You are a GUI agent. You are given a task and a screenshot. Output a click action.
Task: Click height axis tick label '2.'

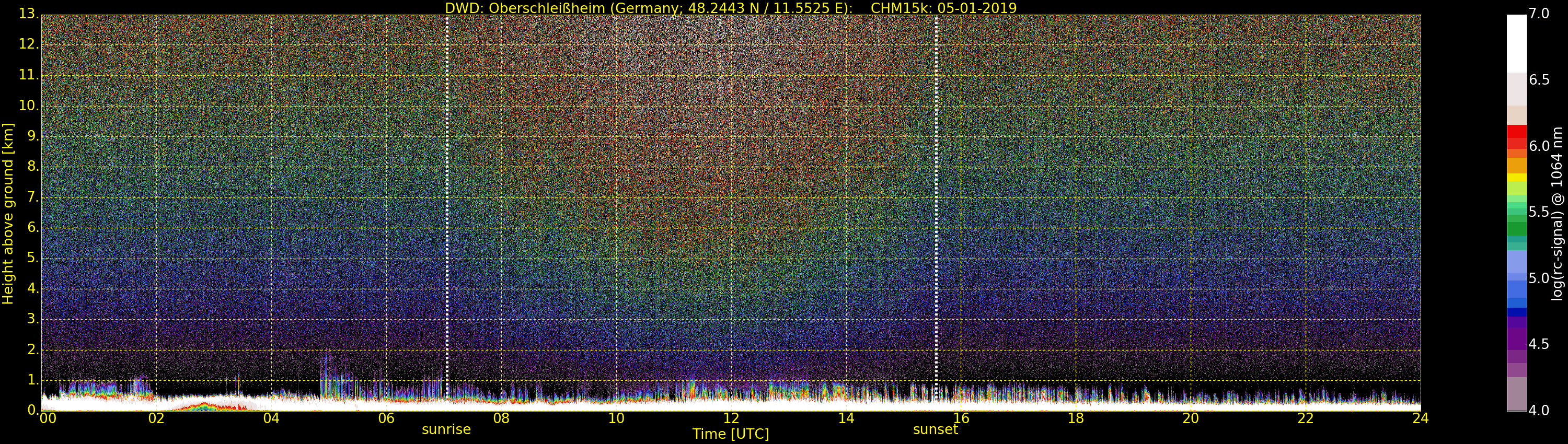[x=33, y=350]
